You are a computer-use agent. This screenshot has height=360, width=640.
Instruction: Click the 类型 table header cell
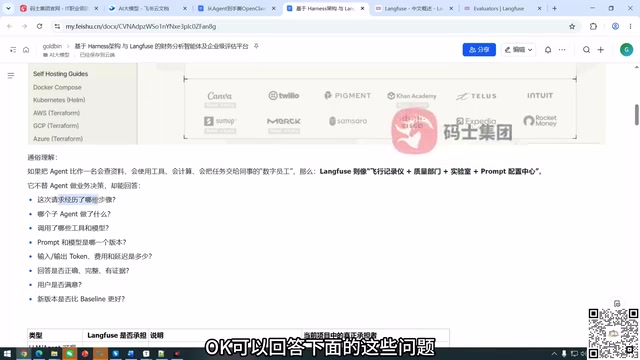55,336
